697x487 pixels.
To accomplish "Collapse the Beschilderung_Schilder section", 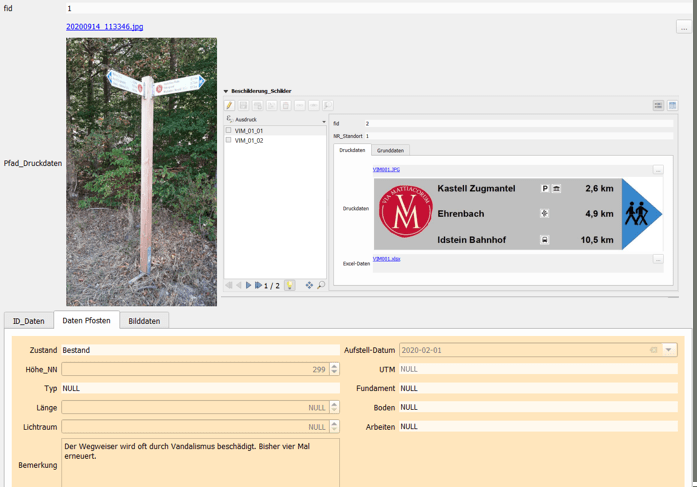I will pyautogui.click(x=226, y=91).
